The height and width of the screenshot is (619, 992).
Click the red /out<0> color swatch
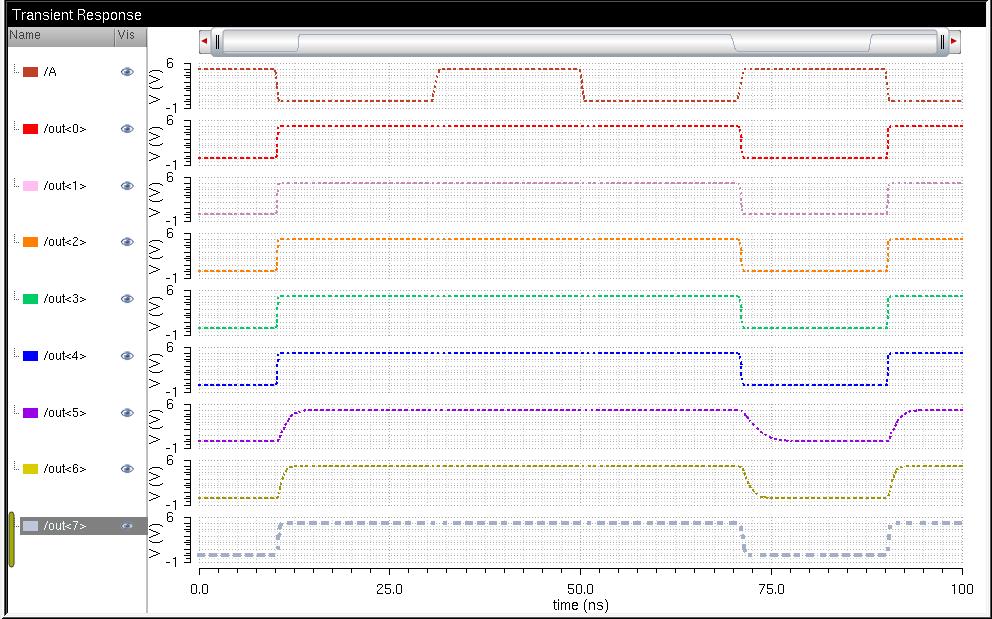click(x=30, y=129)
